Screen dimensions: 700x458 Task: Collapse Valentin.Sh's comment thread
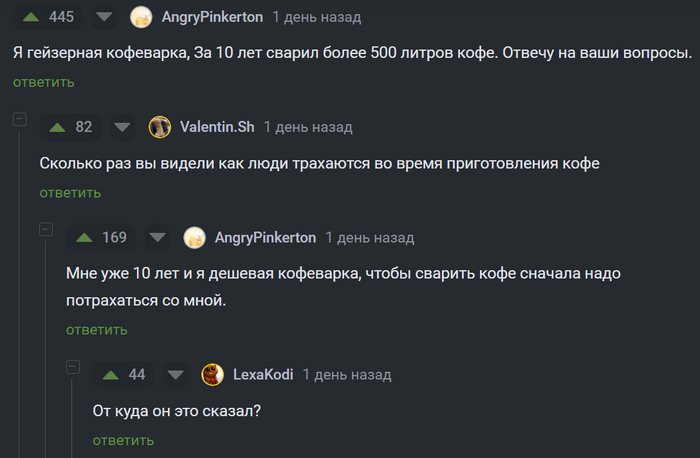[18, 120]
